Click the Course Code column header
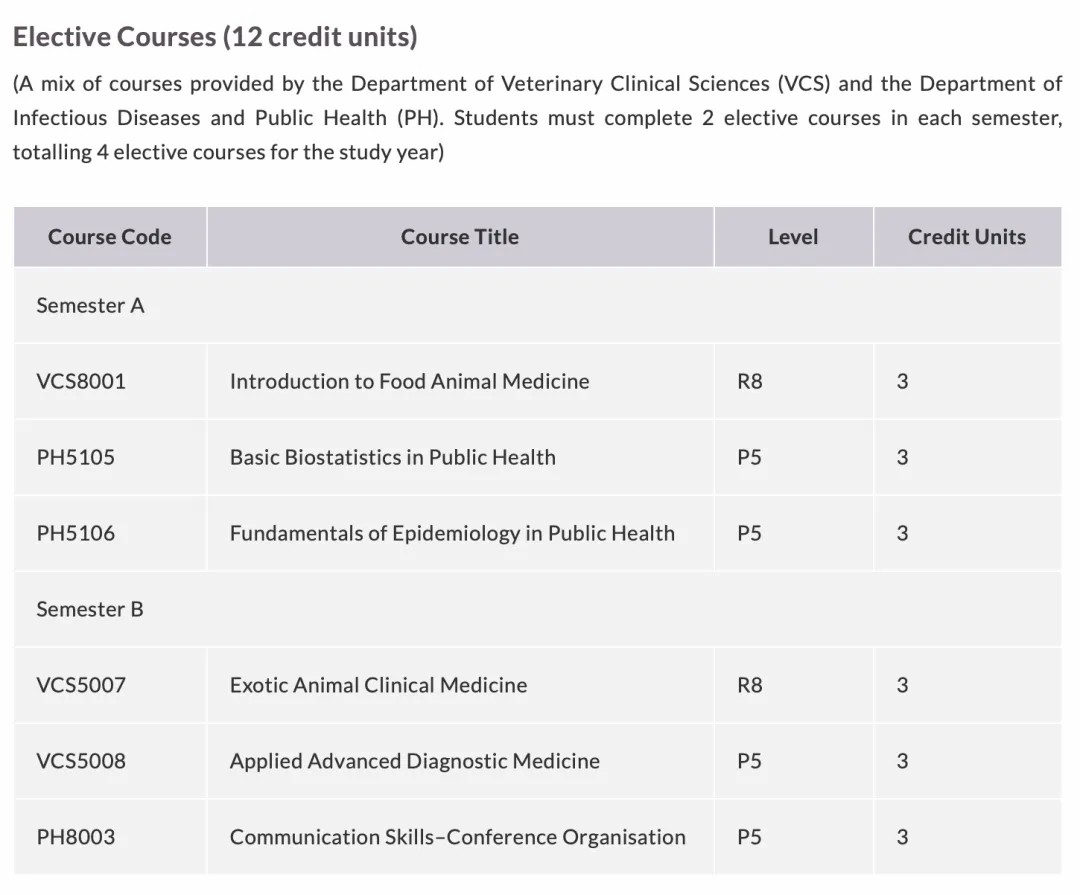 pyautogui.click(x=110, y=237)
